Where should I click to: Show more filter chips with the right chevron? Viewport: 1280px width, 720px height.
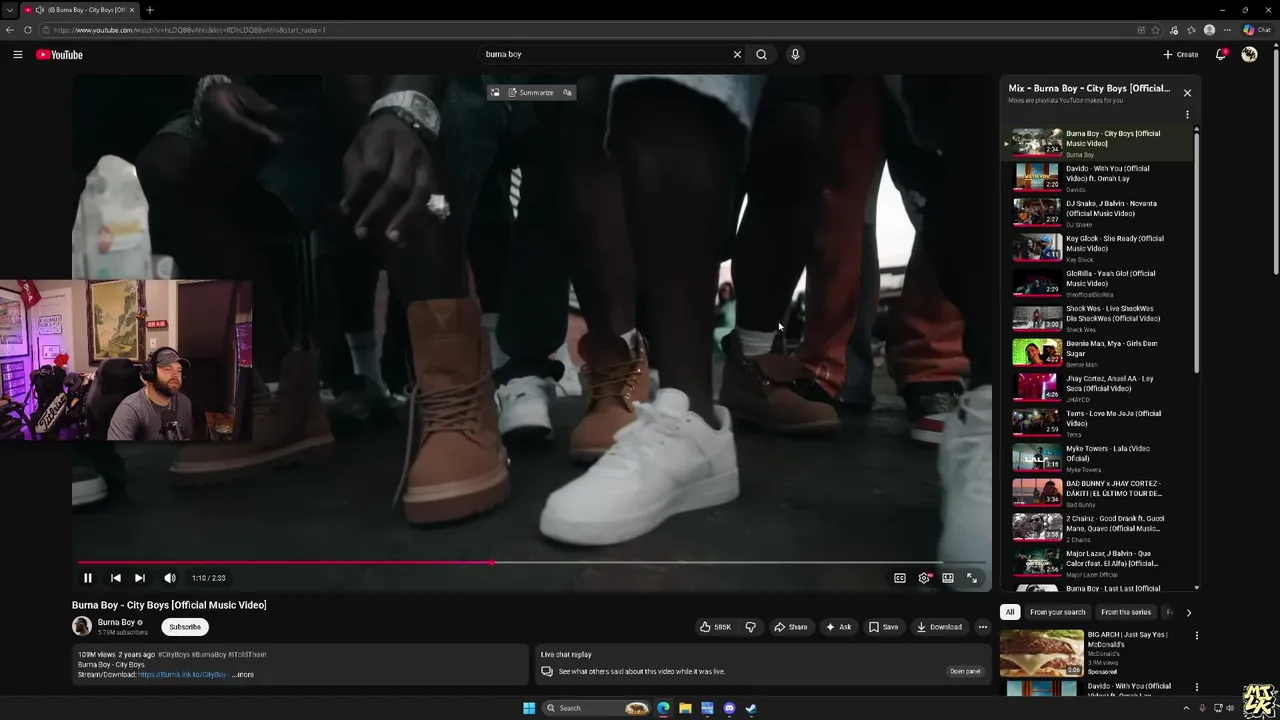[x=1188, y=612]
